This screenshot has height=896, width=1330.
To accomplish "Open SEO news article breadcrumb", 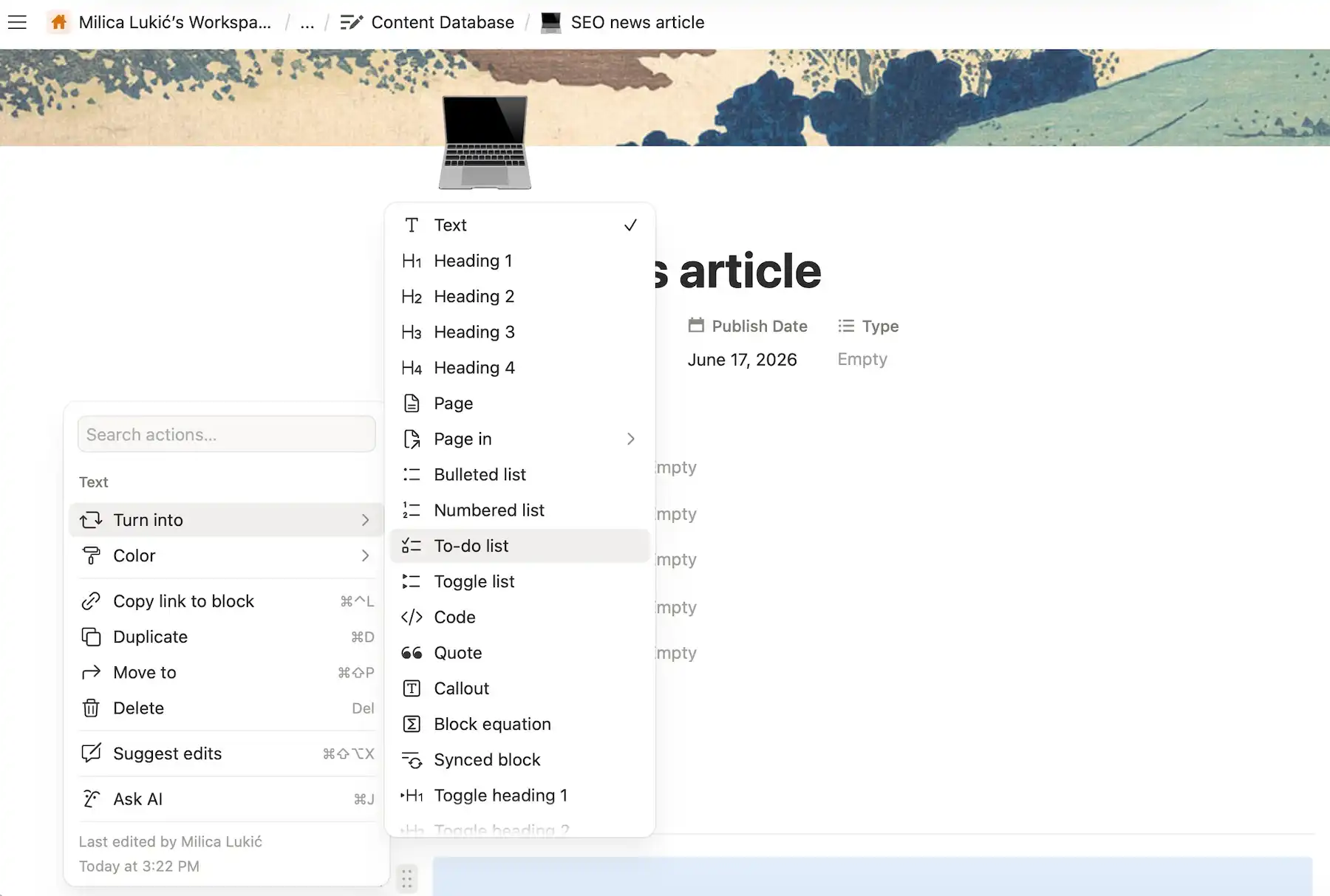I will point(637,22).
